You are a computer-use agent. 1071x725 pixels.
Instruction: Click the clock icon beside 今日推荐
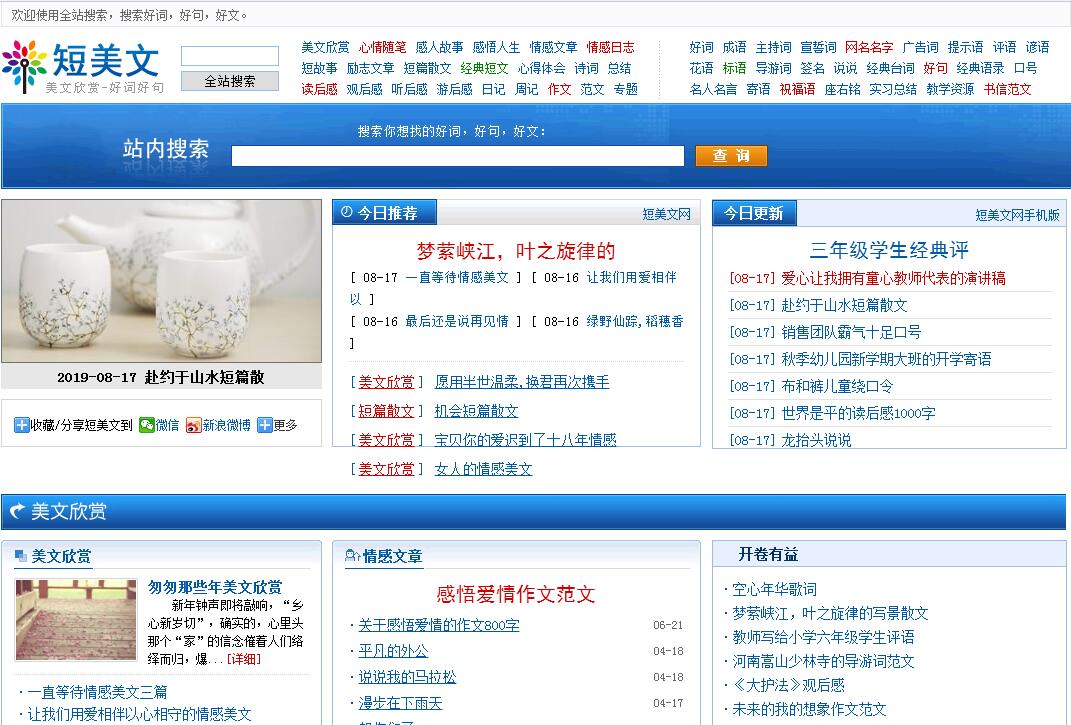(x=346, y=212)
